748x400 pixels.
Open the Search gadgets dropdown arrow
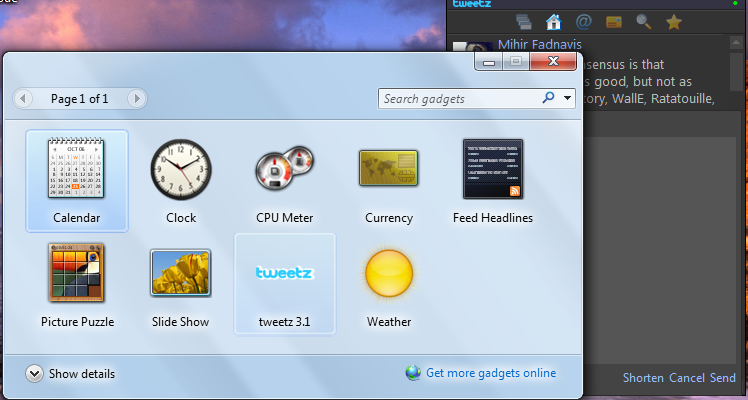(567, 98)
